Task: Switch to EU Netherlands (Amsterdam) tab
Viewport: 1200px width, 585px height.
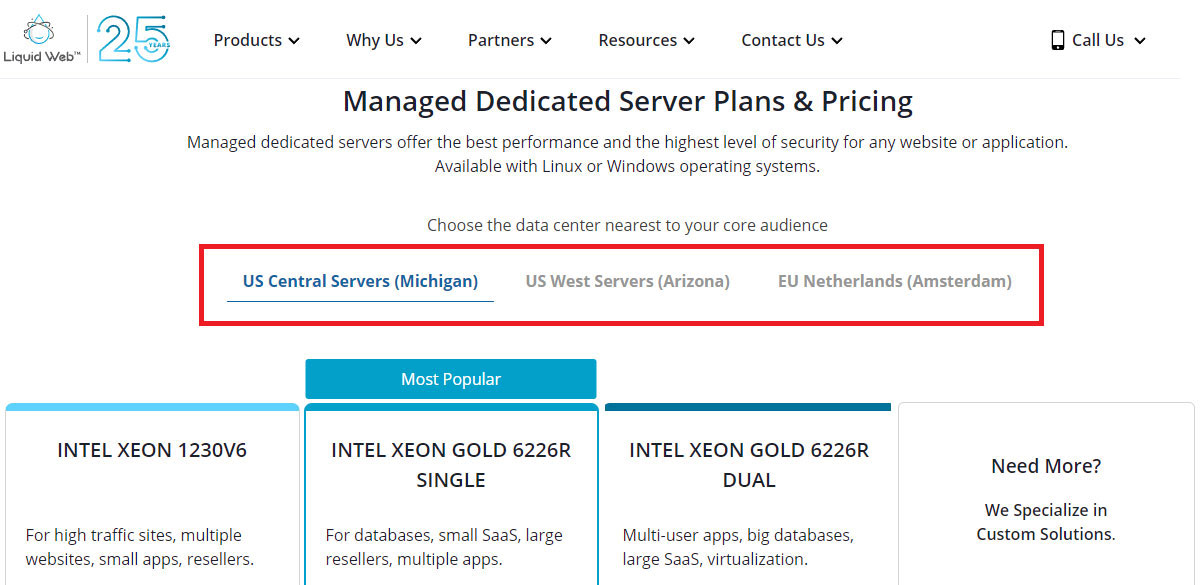Action: [895, 281]
